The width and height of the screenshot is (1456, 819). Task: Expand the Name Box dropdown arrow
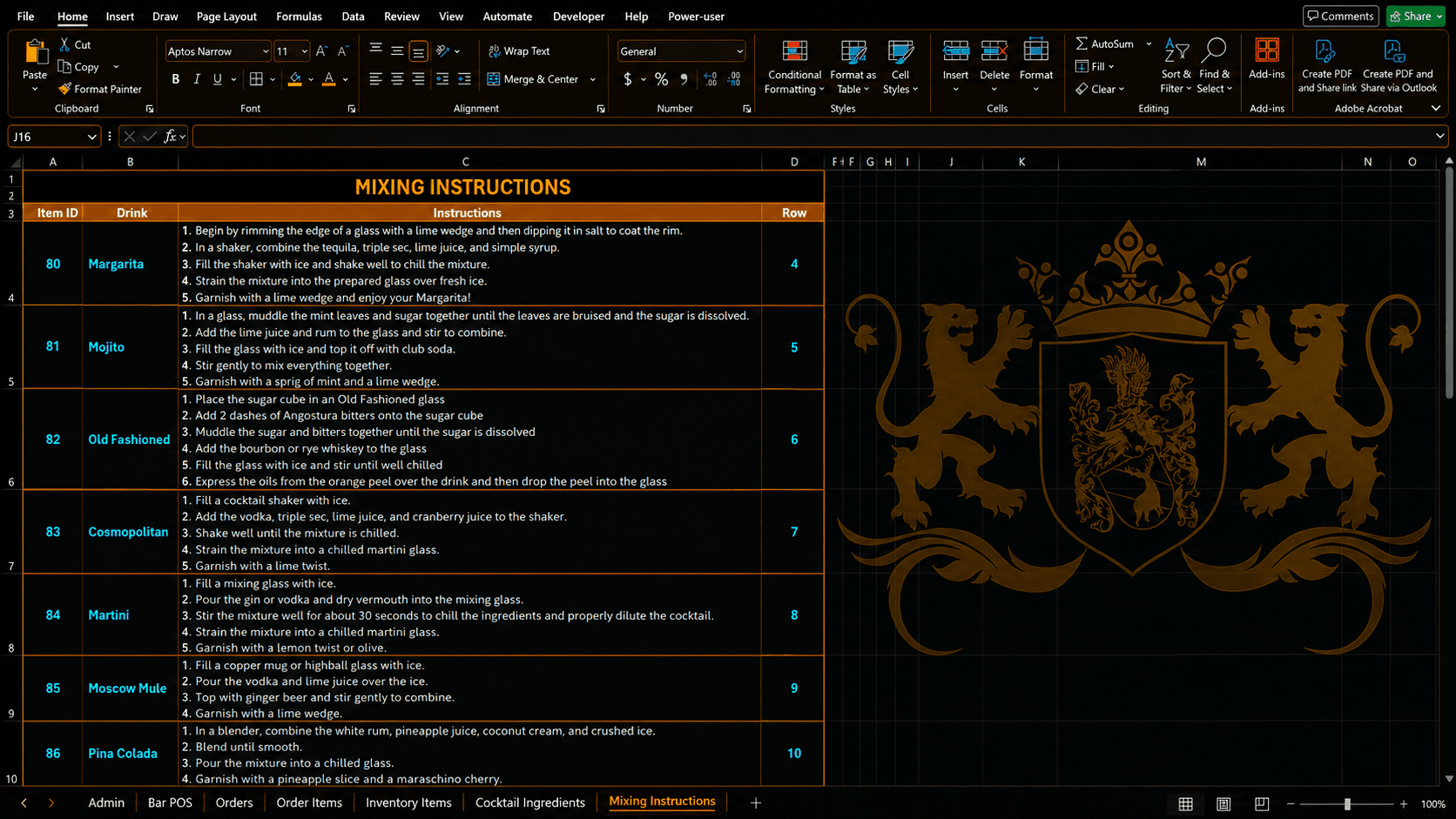[x=91, y=137]
